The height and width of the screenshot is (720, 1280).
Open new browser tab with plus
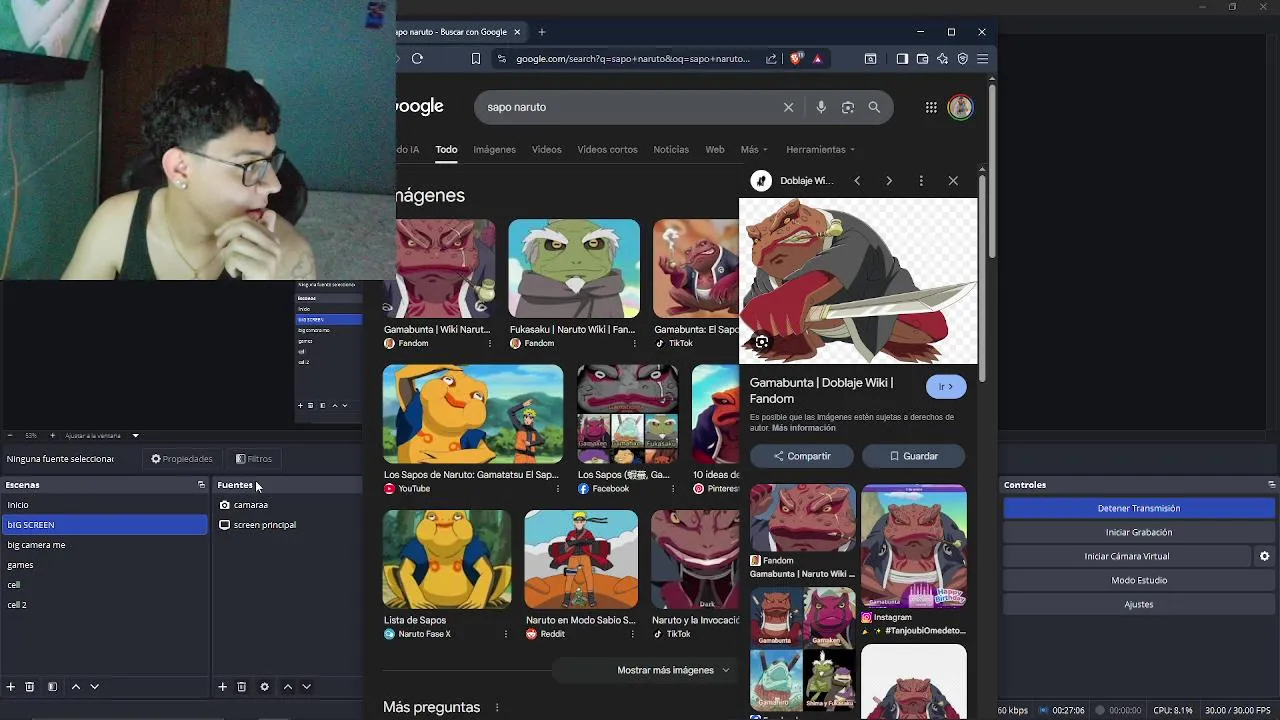pyautogui.click(x=541, y=32)
